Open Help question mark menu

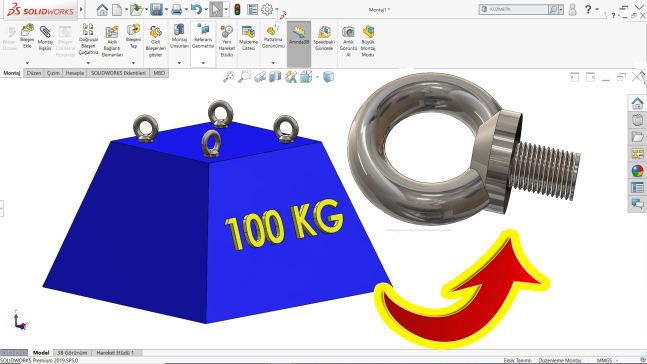588,9
